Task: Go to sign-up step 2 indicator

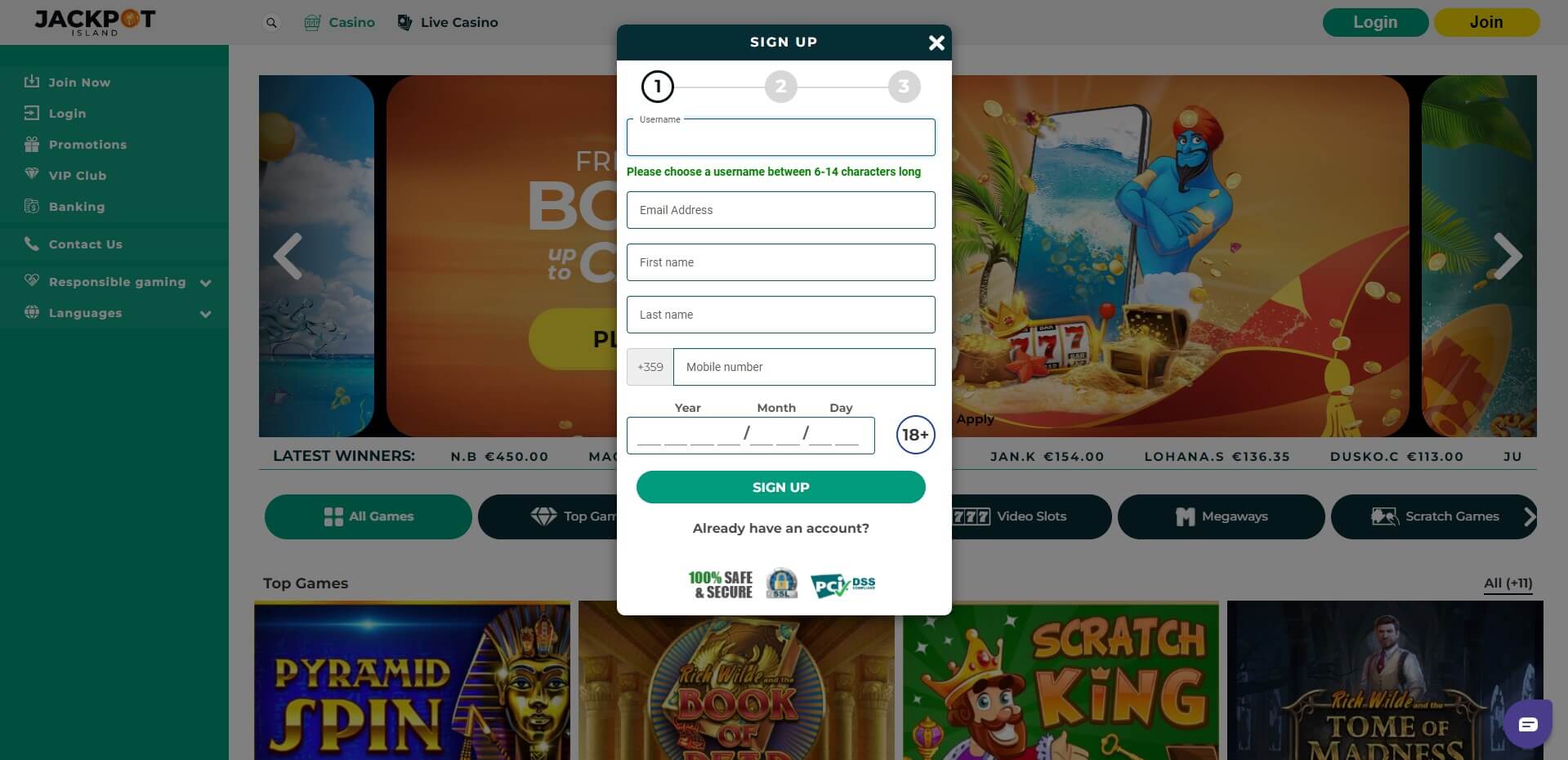Action: [x=780, y=87]
